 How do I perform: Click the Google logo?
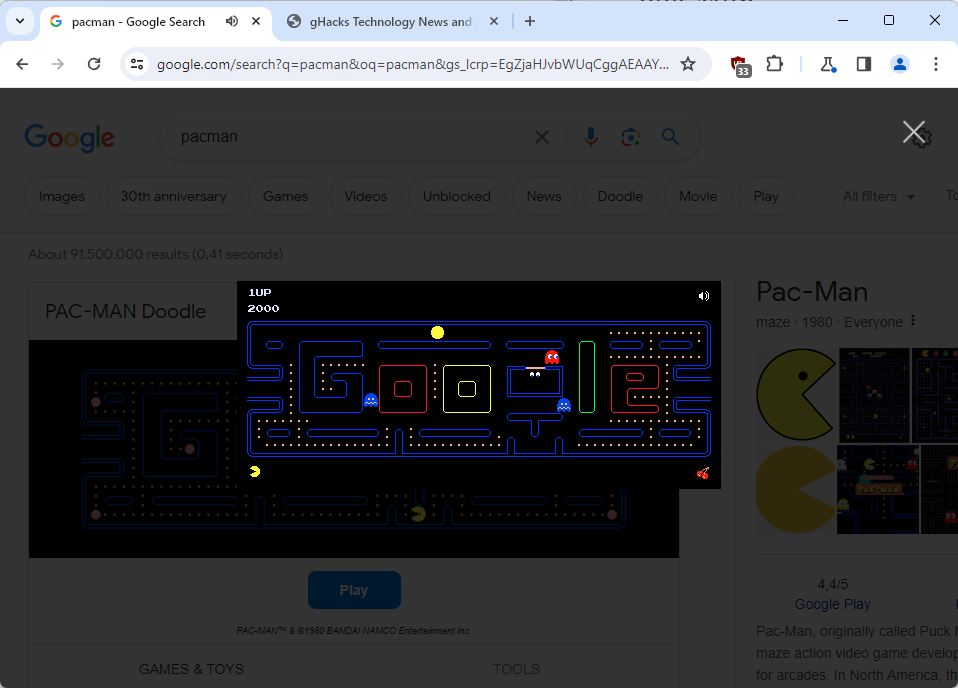tap(70, 137)
